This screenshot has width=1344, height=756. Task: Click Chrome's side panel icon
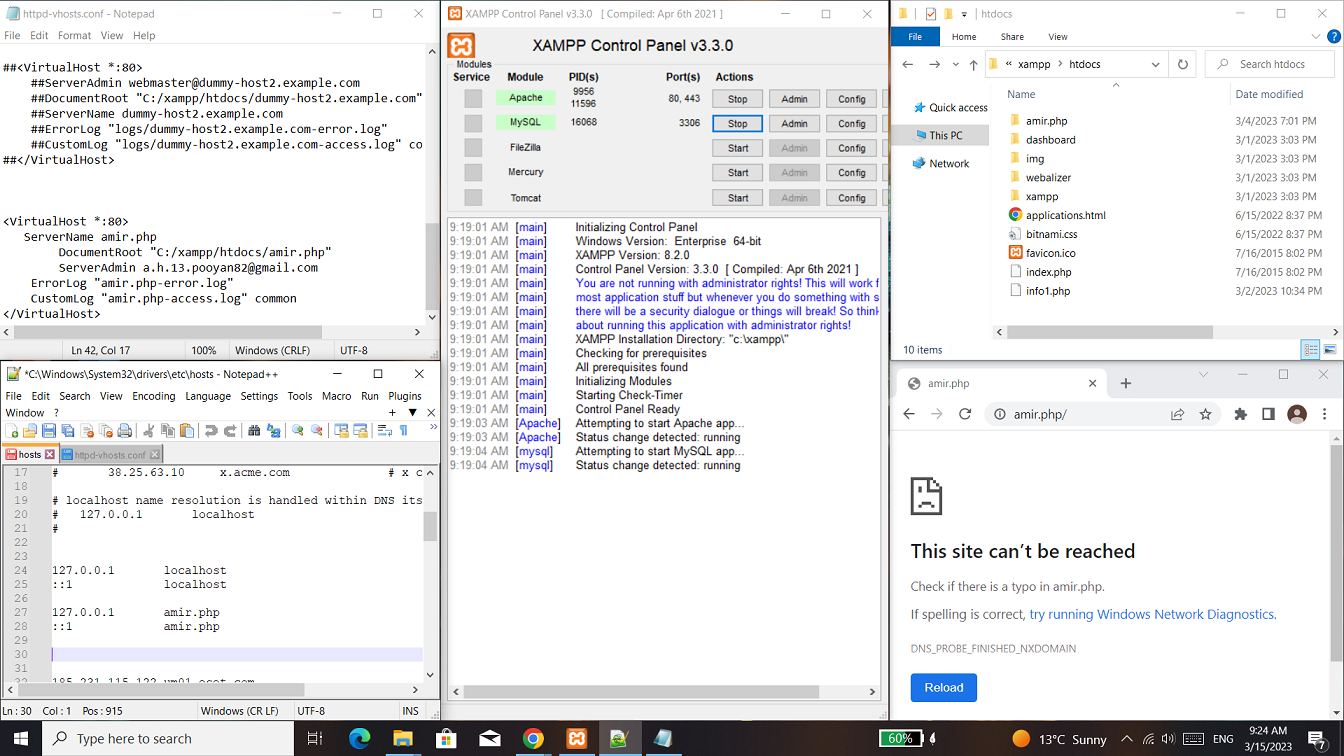tap(1268, 414)
